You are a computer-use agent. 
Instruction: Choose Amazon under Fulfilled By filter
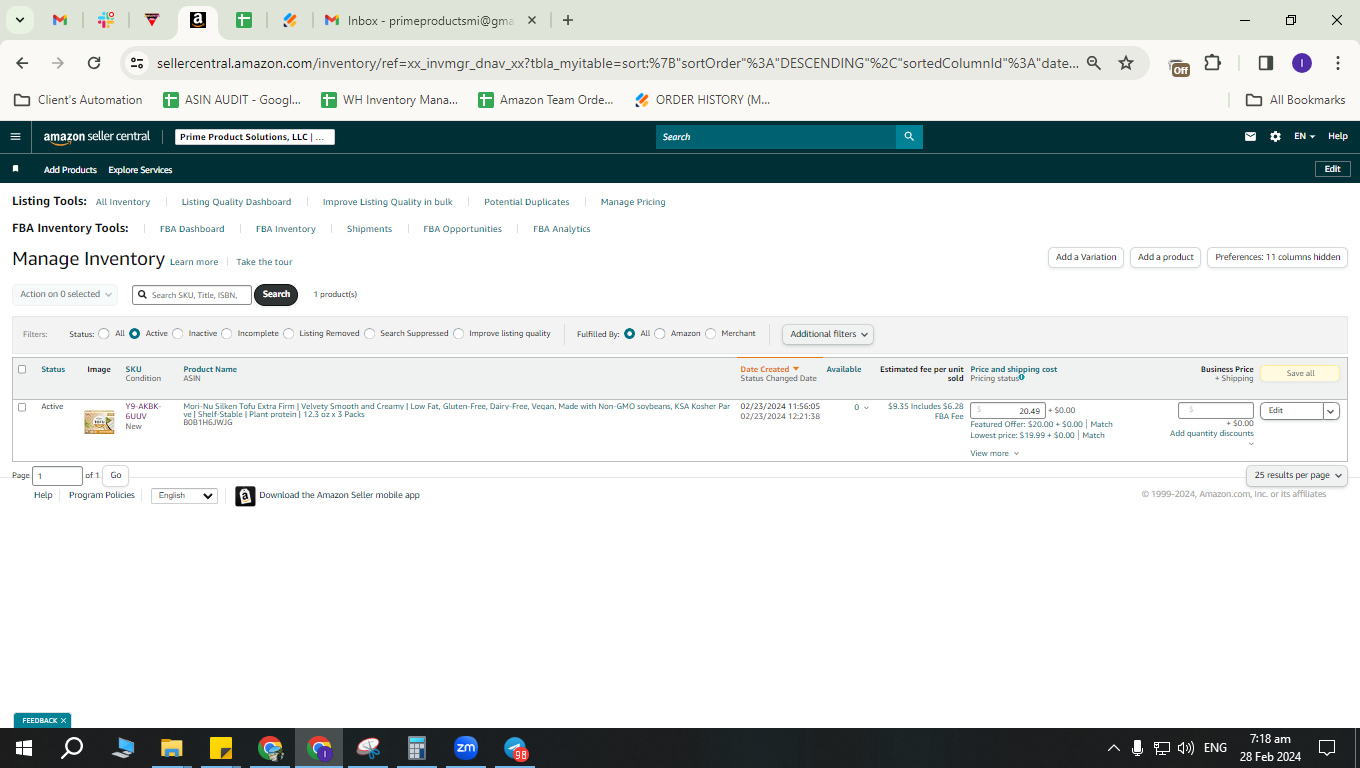point(660,334)
